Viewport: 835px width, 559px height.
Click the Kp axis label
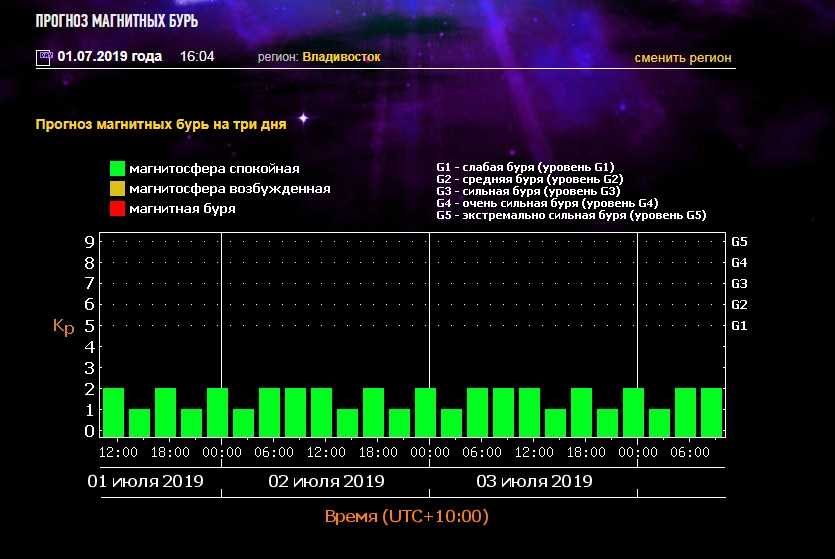pyautogui.click(x=63, y=326)
